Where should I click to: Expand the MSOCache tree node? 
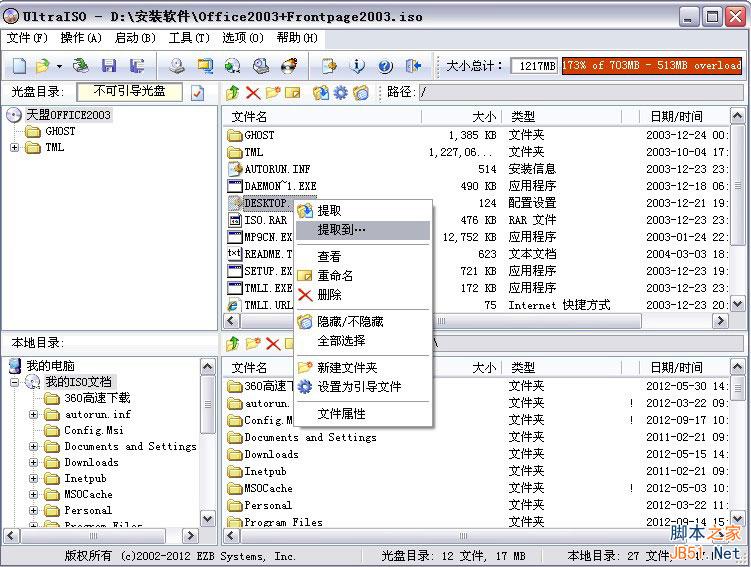34,494
